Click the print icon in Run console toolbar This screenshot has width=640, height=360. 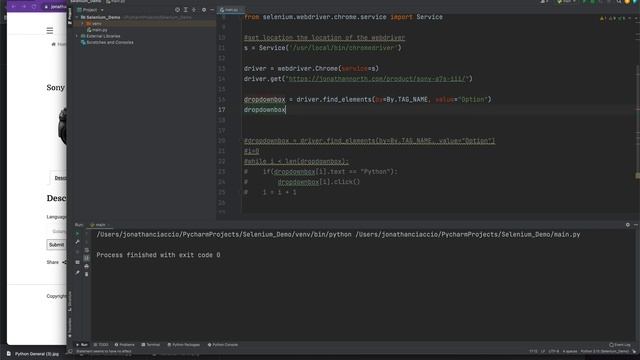(x=87, y=266)
